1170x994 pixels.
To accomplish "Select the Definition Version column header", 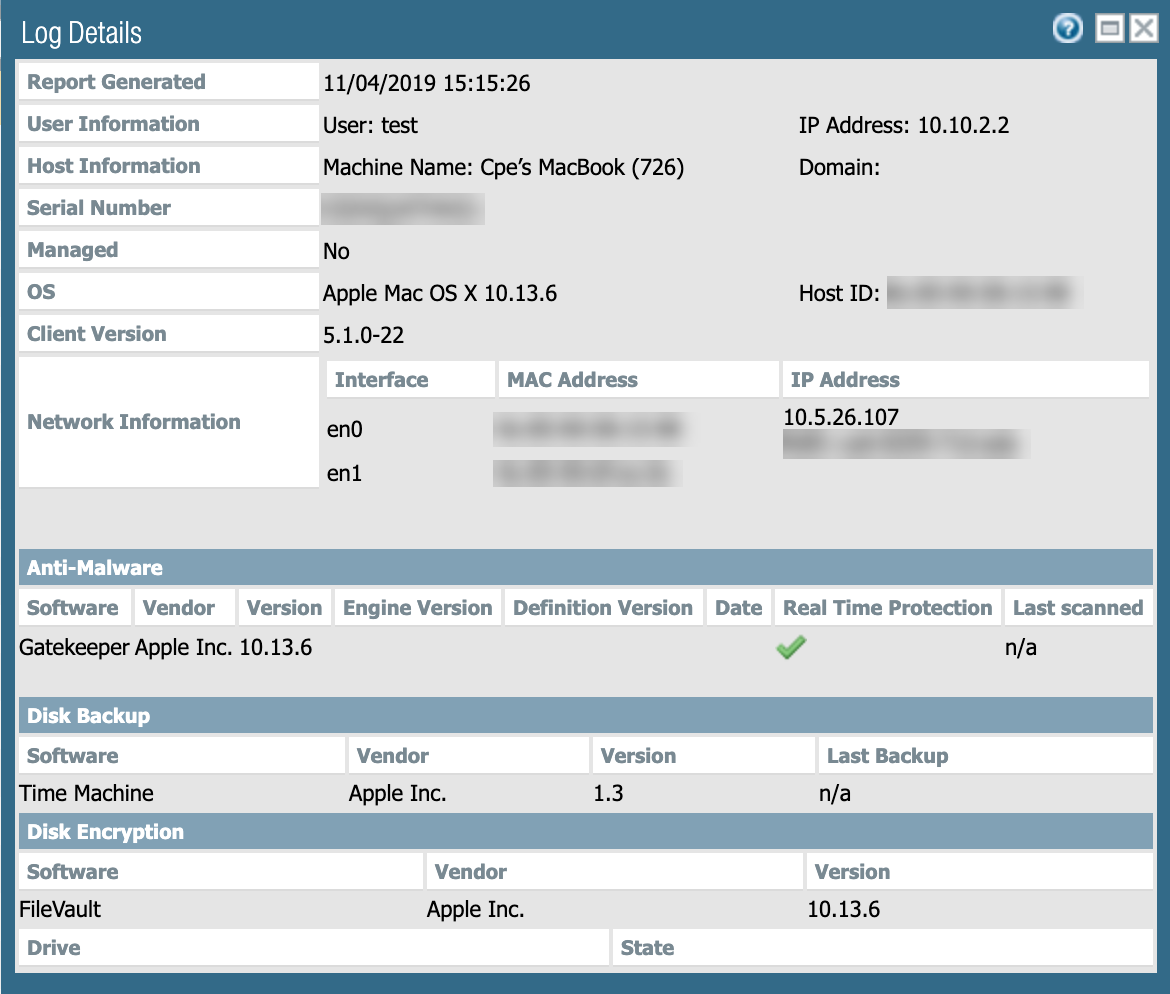I will pyautogui.click(x=602, y=608).
